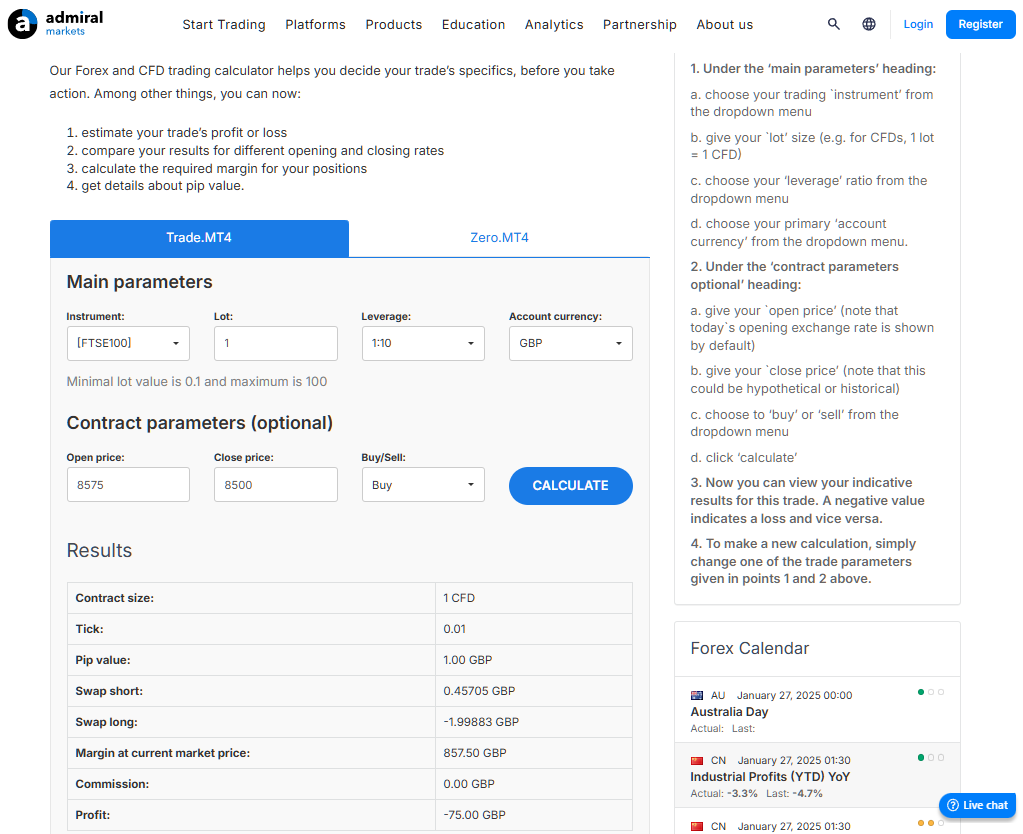Follow the Login link
Viewport: 1023px width, 834px height.
tap(918, 24)
